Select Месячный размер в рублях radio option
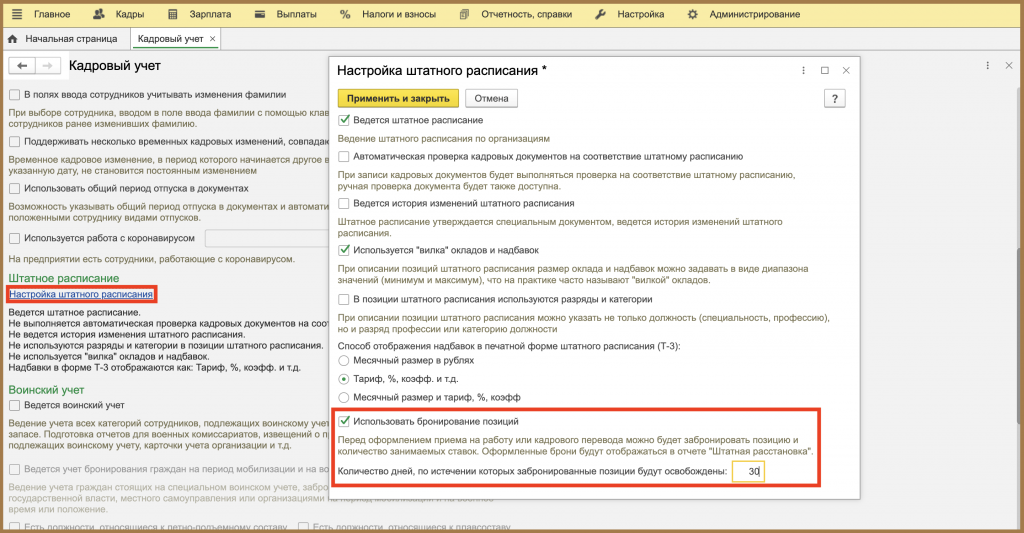1024x533 pixels. point(344,361)
